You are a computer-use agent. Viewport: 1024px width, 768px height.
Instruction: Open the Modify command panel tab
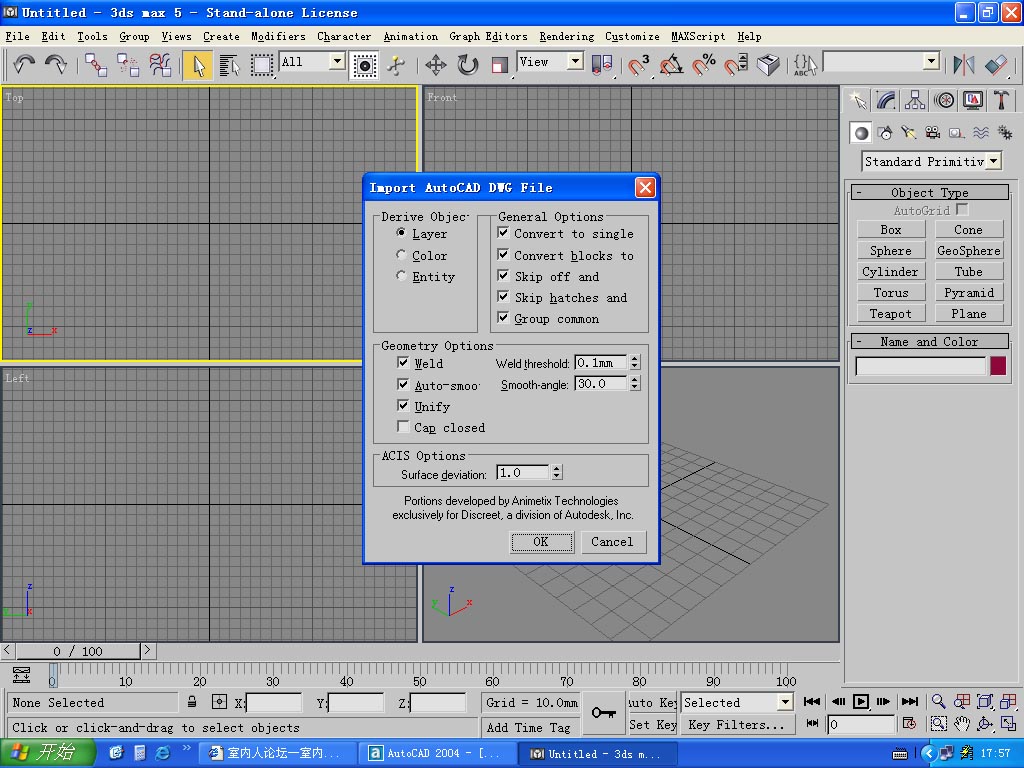pos(886,100)
